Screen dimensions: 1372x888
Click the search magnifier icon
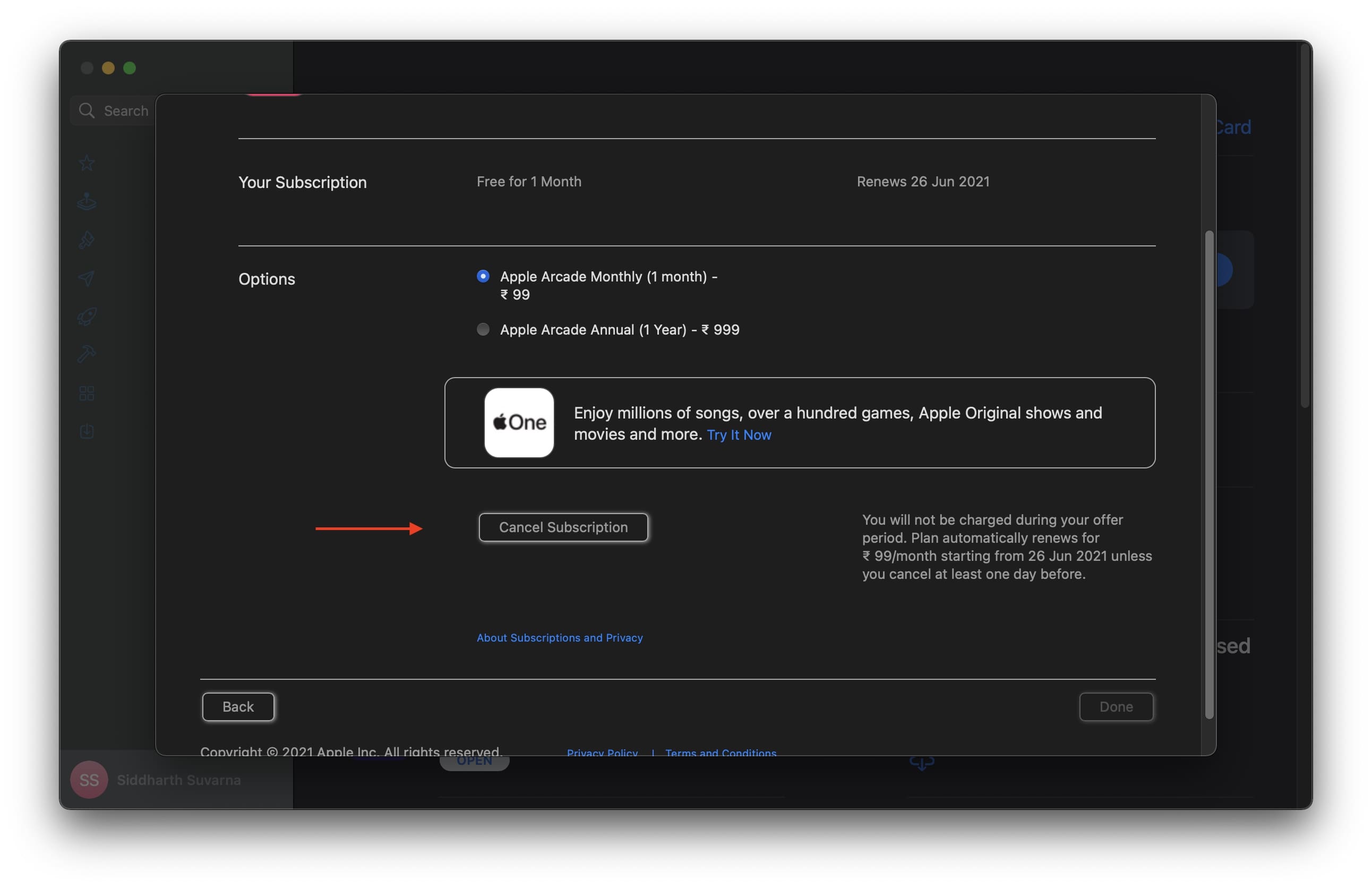[87, 110]
